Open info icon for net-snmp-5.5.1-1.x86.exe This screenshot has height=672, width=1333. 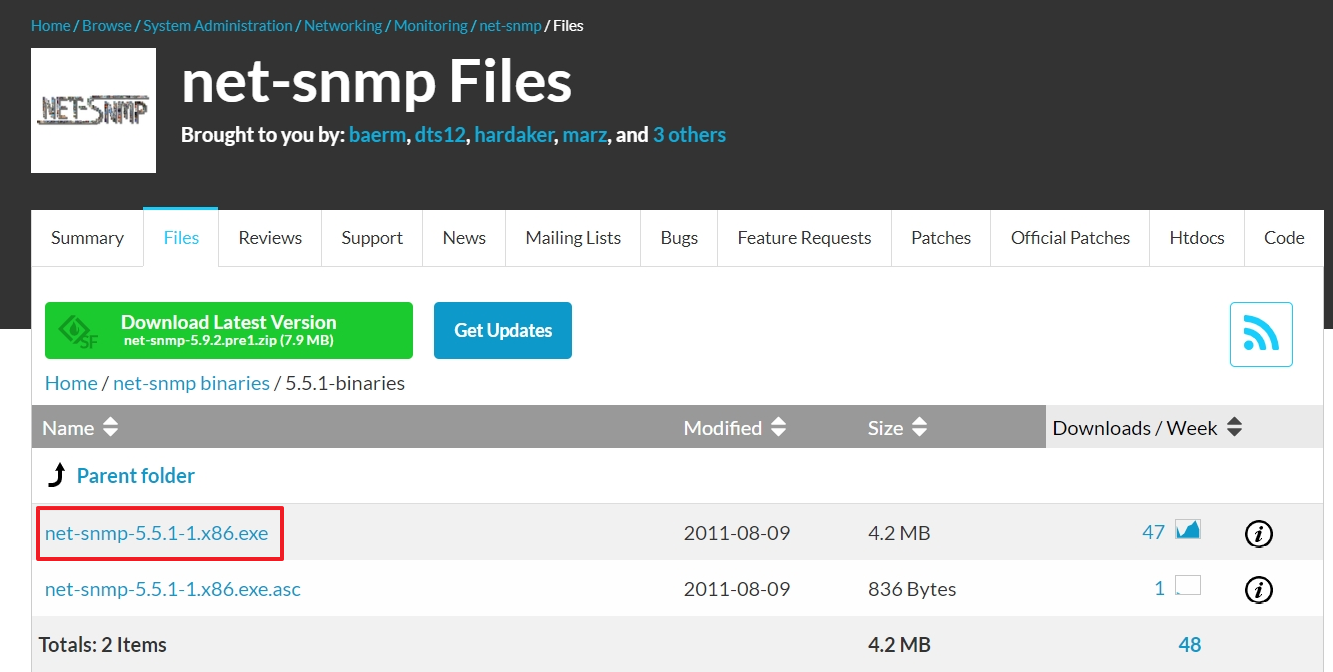(1258, 534)
